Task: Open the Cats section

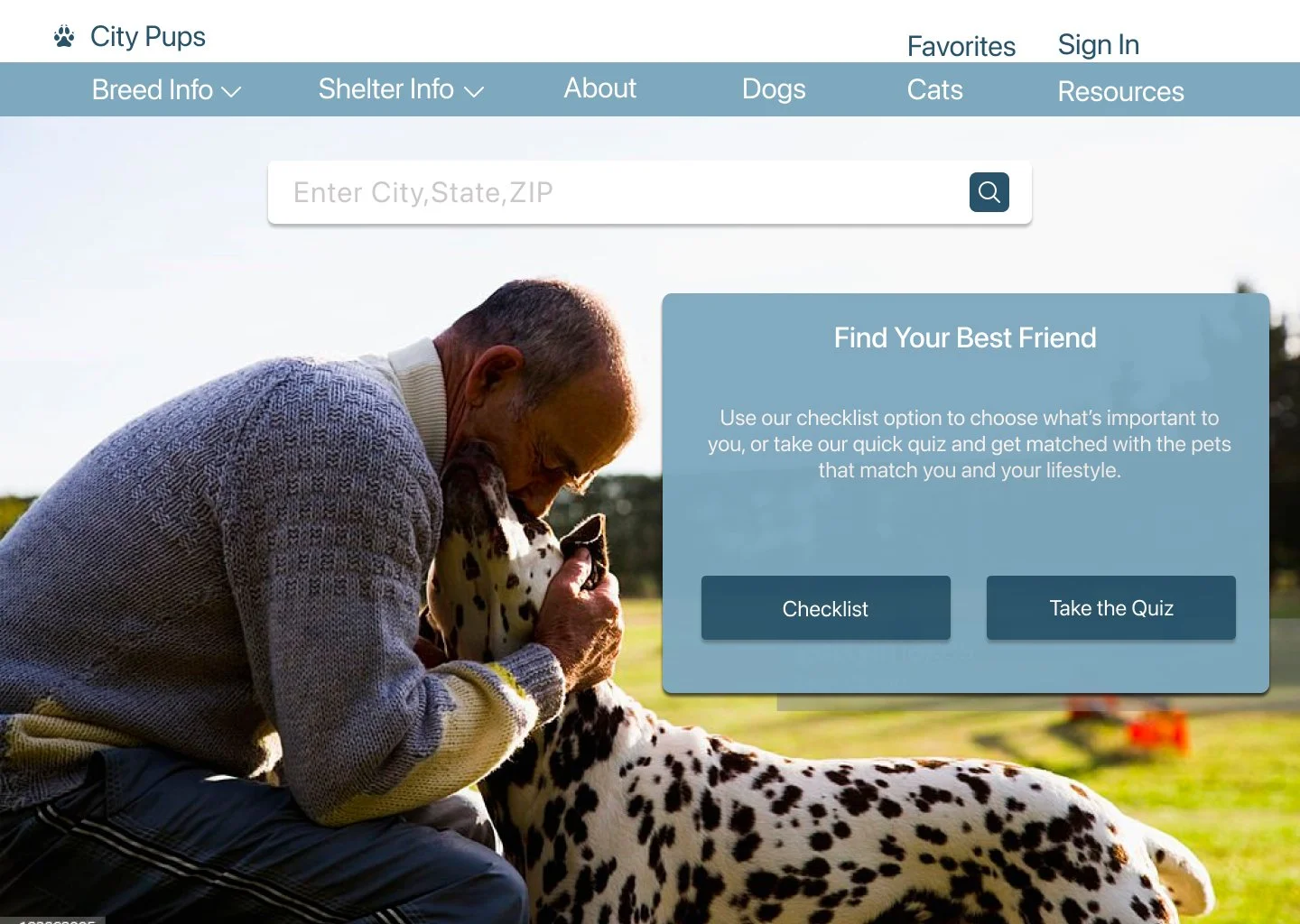Action: pyautogui.click(x=934, y=90)
